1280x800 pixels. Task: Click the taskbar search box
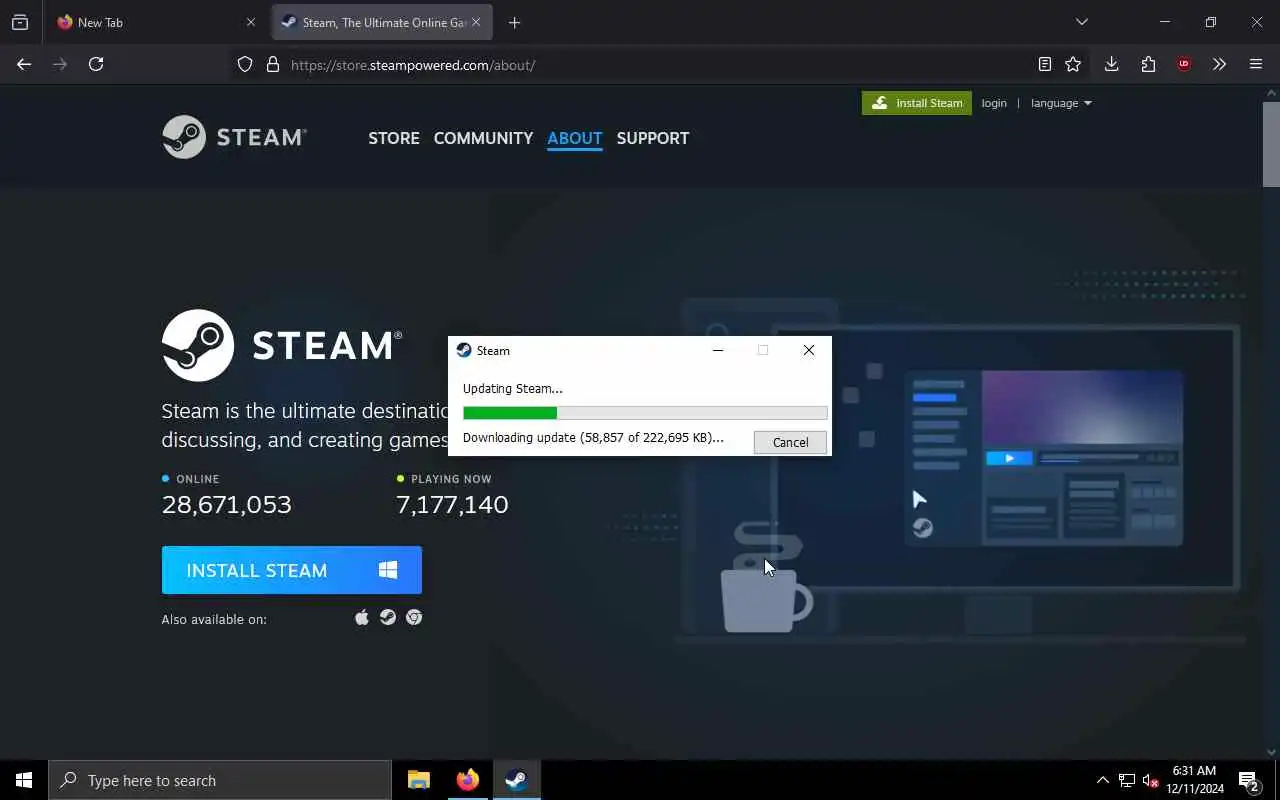point(220,780)
